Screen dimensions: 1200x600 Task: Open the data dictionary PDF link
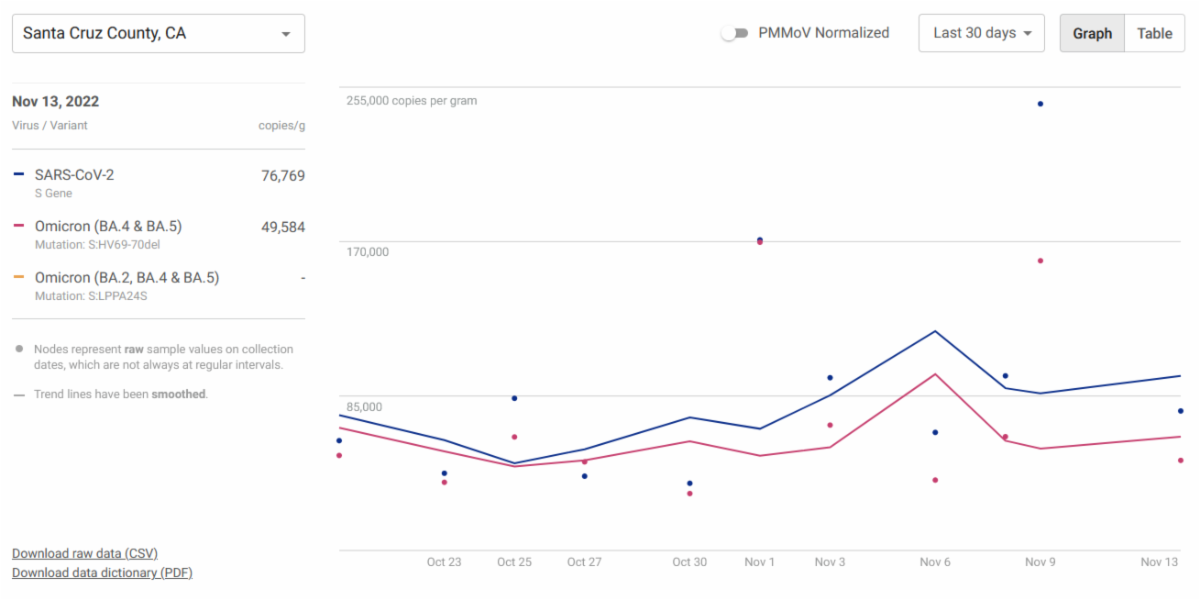coord(102,573)
